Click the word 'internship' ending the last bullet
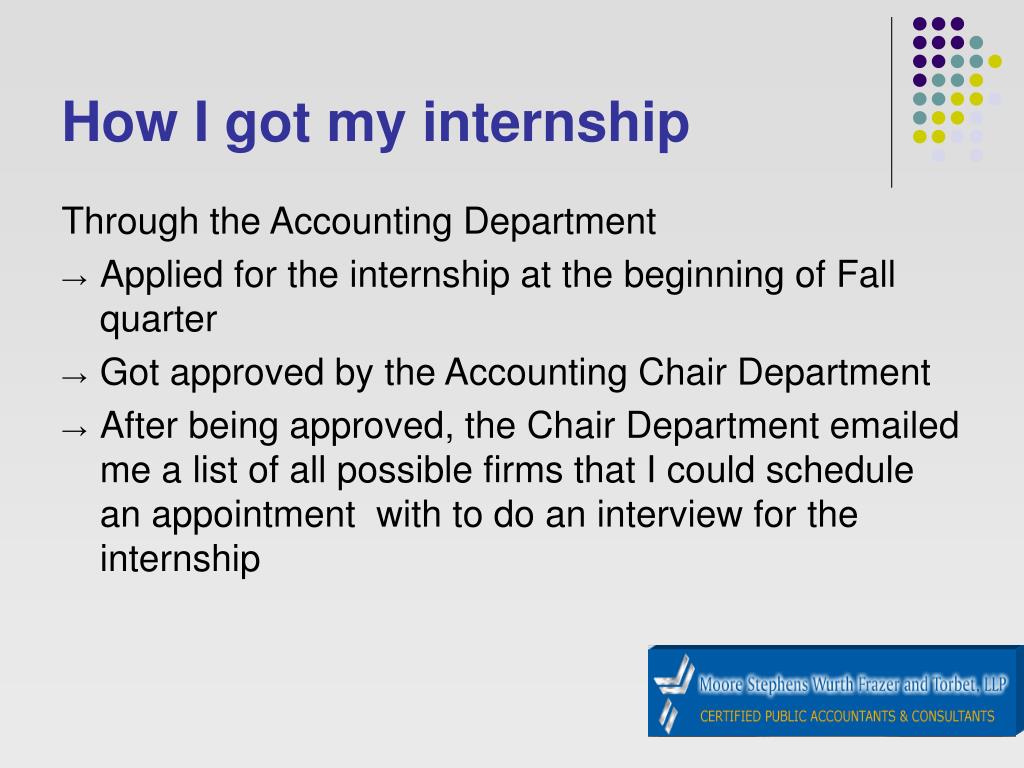The image size is (1024, 768). pyautogui.click(x=180, y=559)
